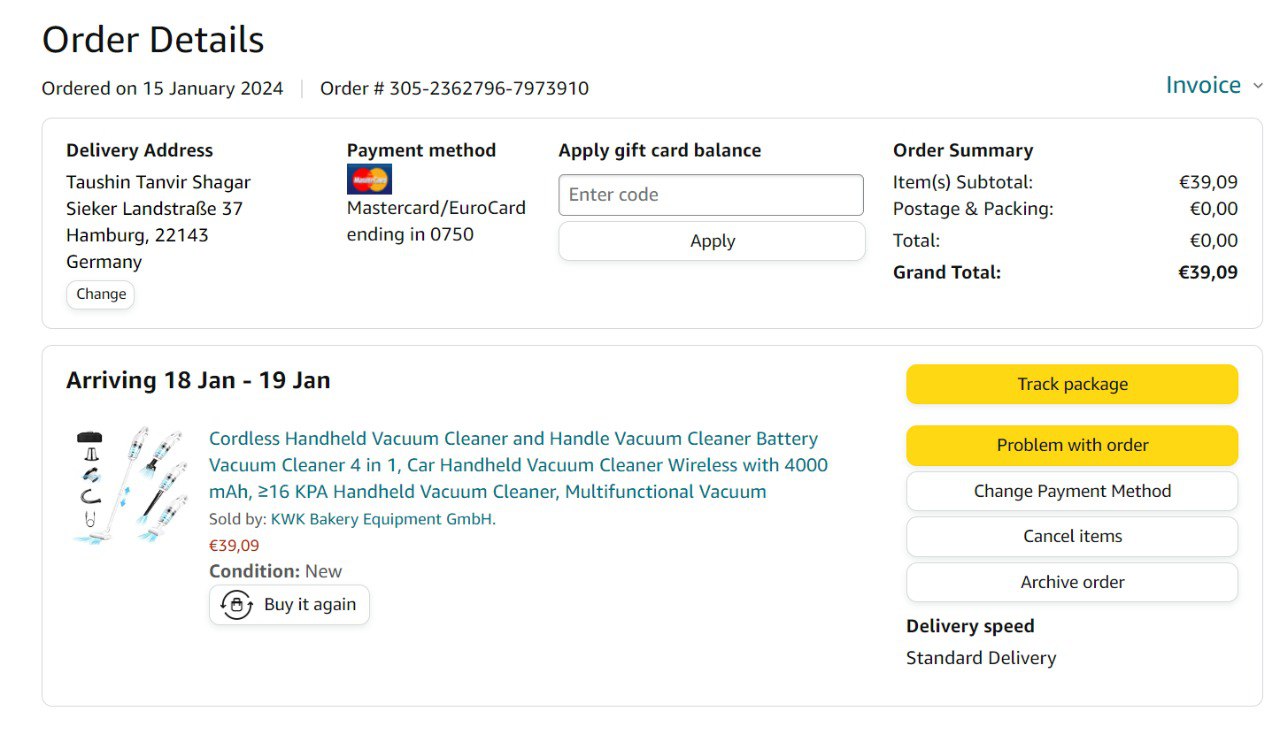Viewport: 1280px width, 734px height.
Task: Click the red item price €39,09
Action: 234,545
